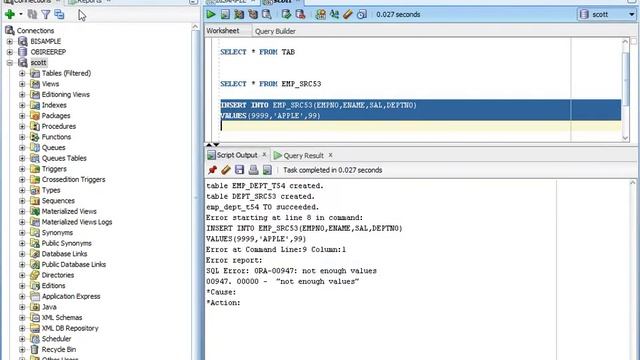This screenshot has width=640, height=360.
Task: Select the Indexes tree item
Action: click(54, 105)
